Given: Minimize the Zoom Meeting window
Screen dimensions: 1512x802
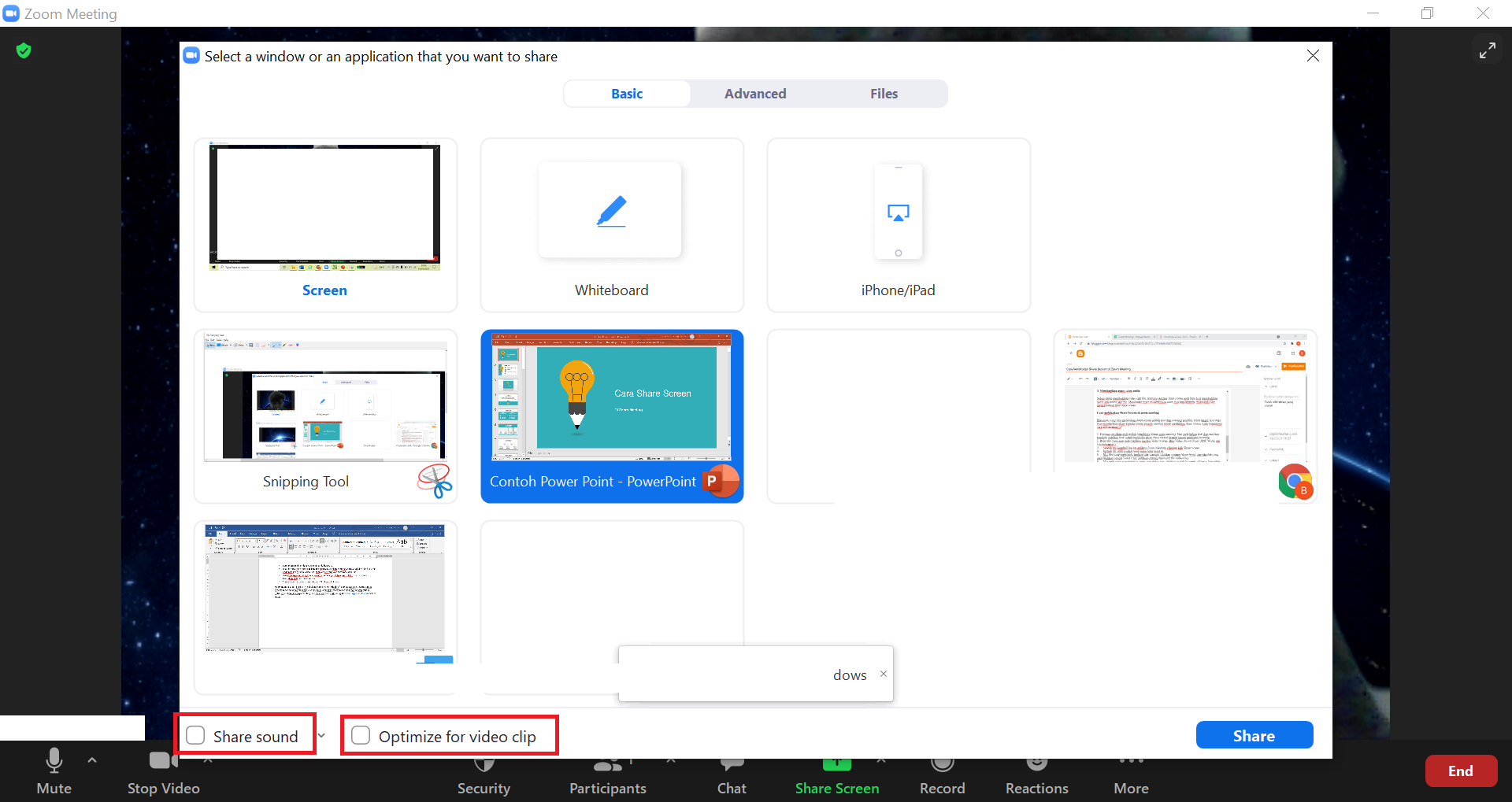Looking at the screenshot, I should click(x=1373, y=13).
